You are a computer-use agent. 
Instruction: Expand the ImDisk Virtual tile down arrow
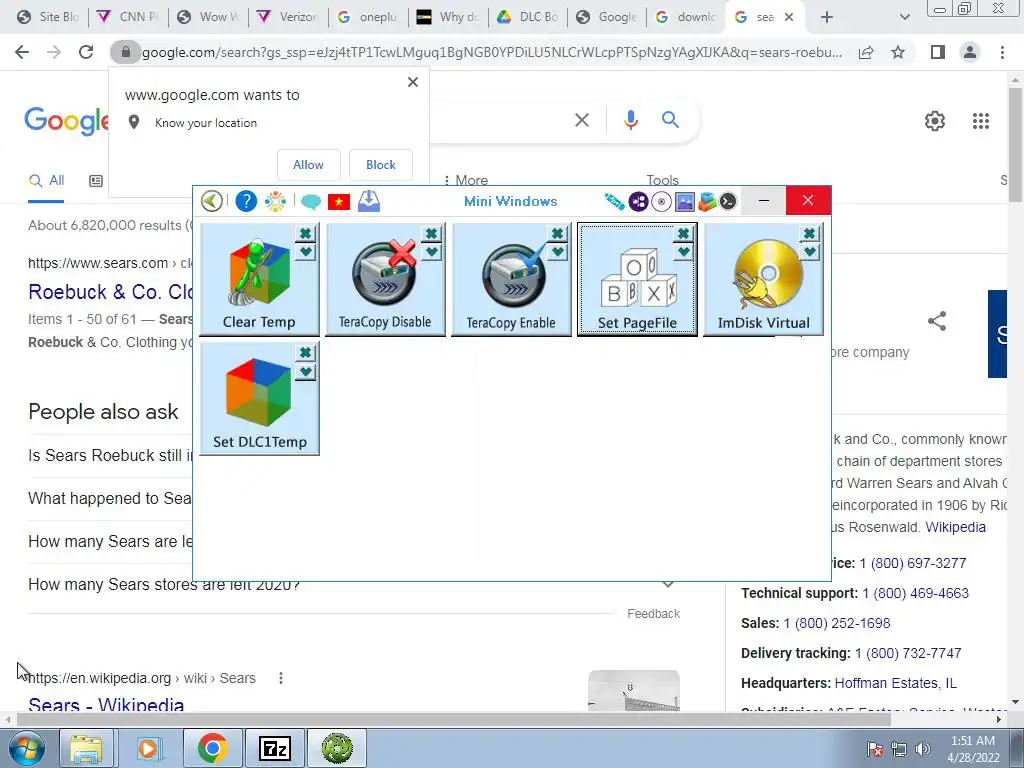(x=809, y=251)
